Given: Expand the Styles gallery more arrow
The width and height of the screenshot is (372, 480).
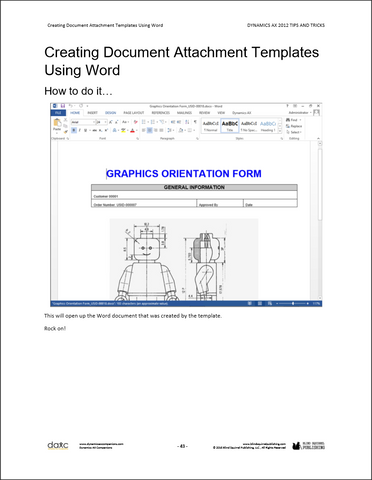Looking at the screenshot, I should pos(280,131).
